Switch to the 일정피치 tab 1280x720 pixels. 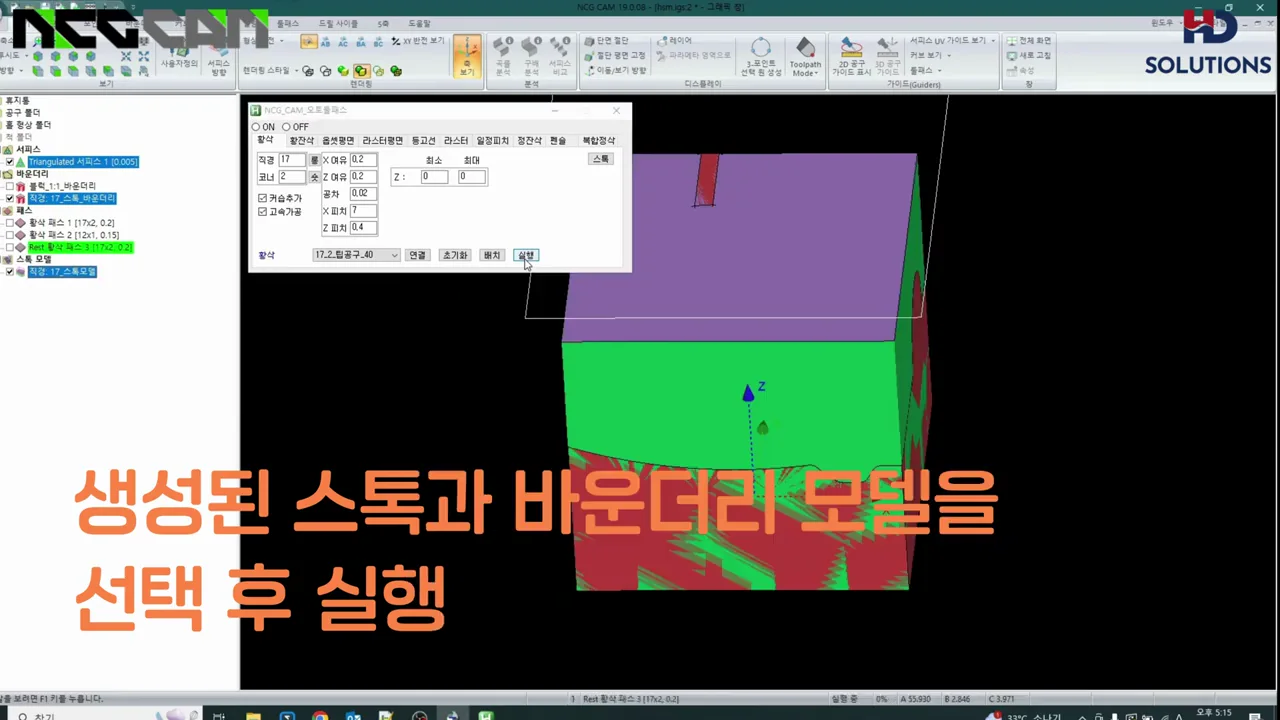tap(492, 141)
